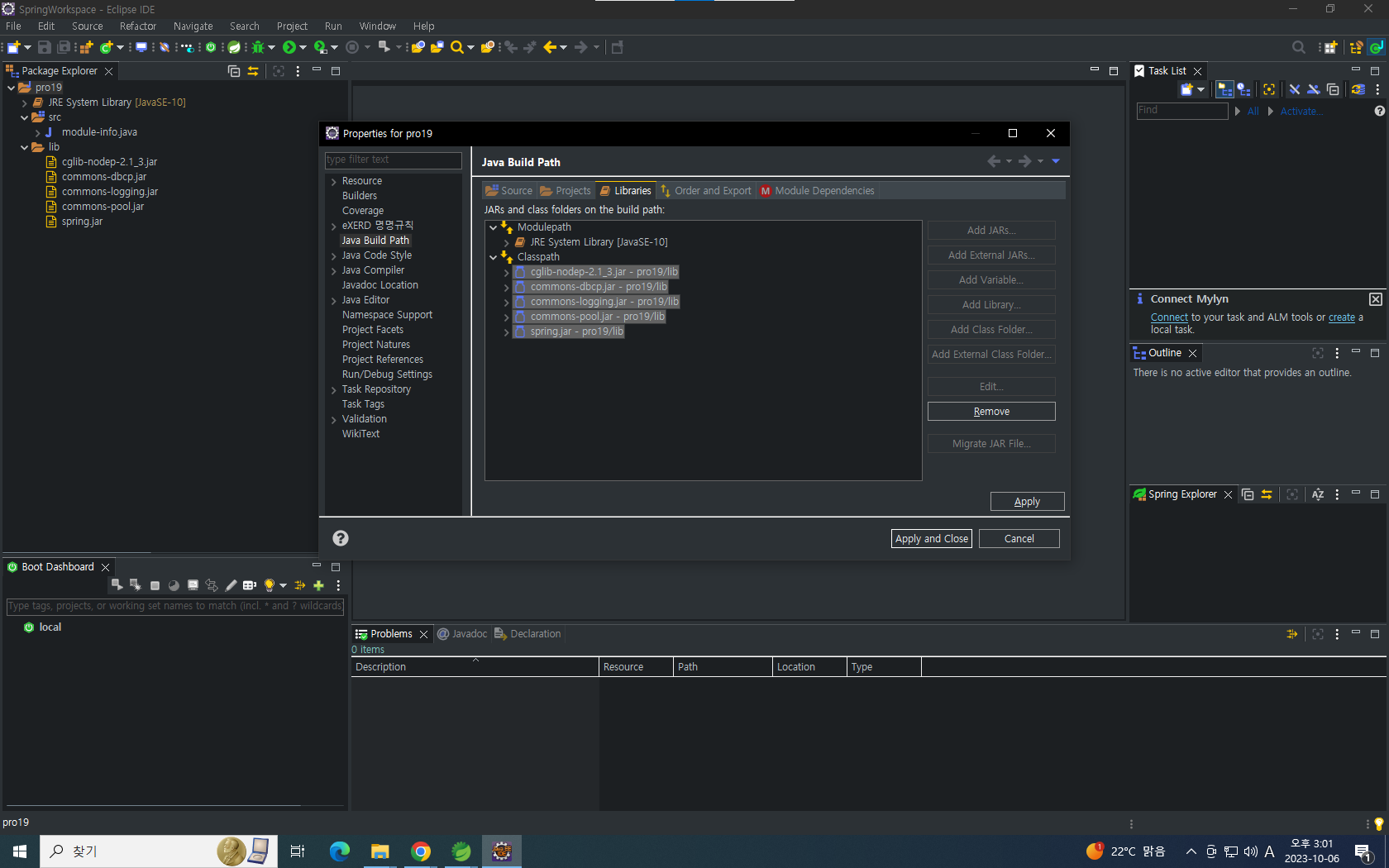Collapse the Classpath node
1389x868 pixels.
(x=494, y=257)
